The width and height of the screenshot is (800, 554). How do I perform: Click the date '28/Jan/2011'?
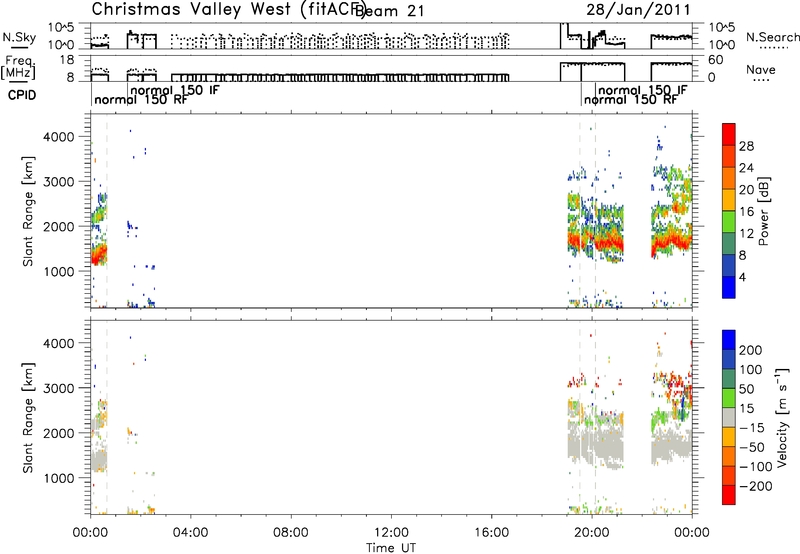(638, 10)
